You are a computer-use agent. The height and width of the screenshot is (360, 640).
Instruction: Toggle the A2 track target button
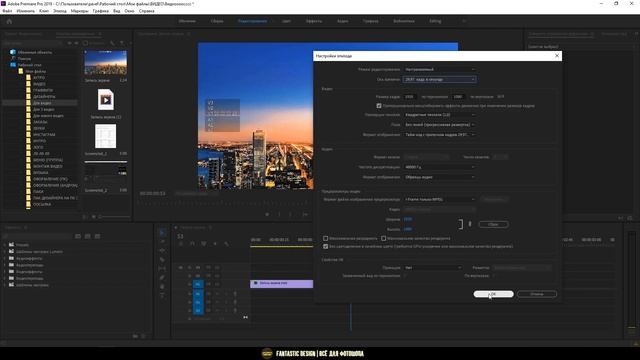point(198,302)
